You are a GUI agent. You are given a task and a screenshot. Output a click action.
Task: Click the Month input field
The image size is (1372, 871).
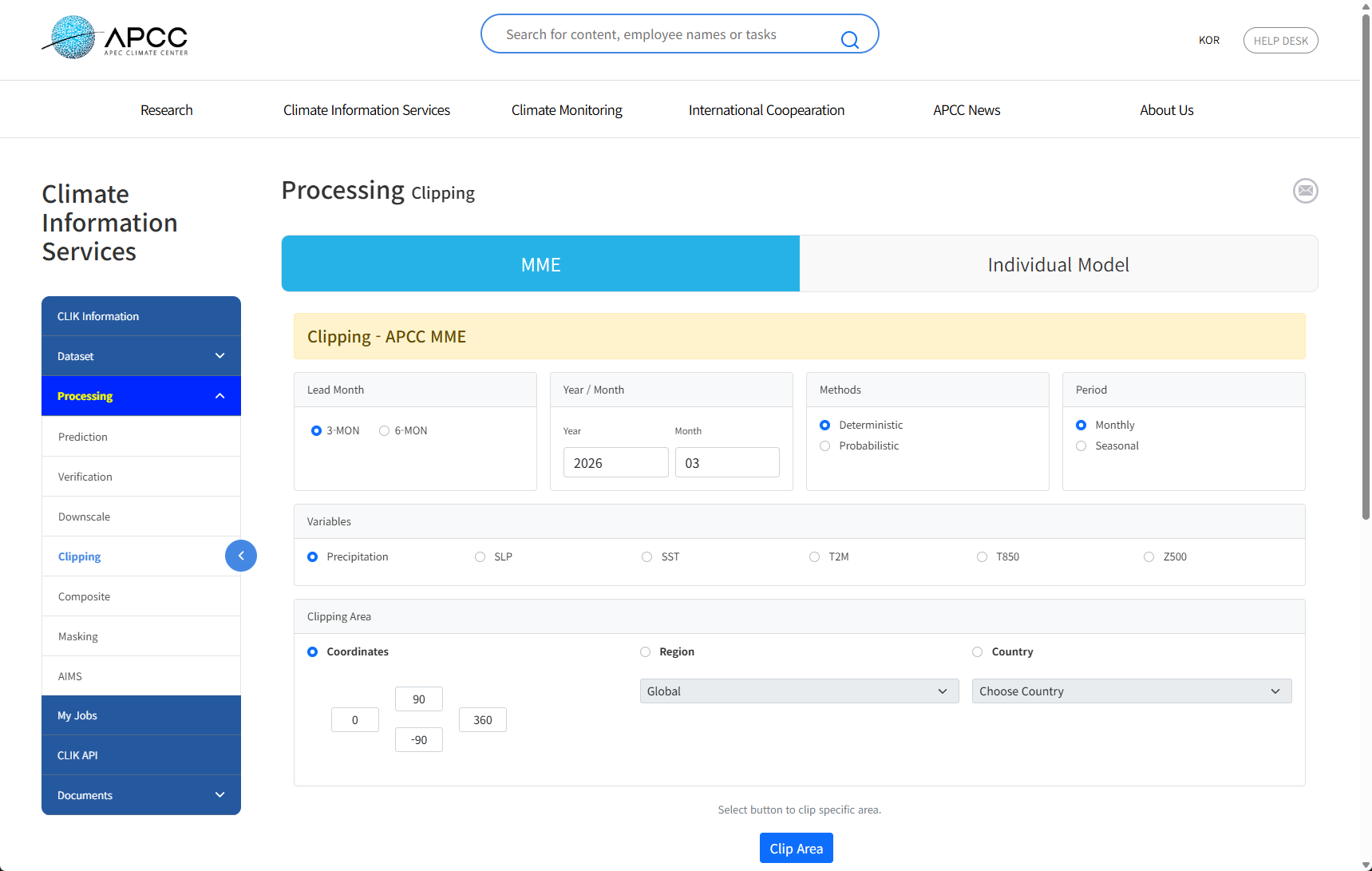727,462
